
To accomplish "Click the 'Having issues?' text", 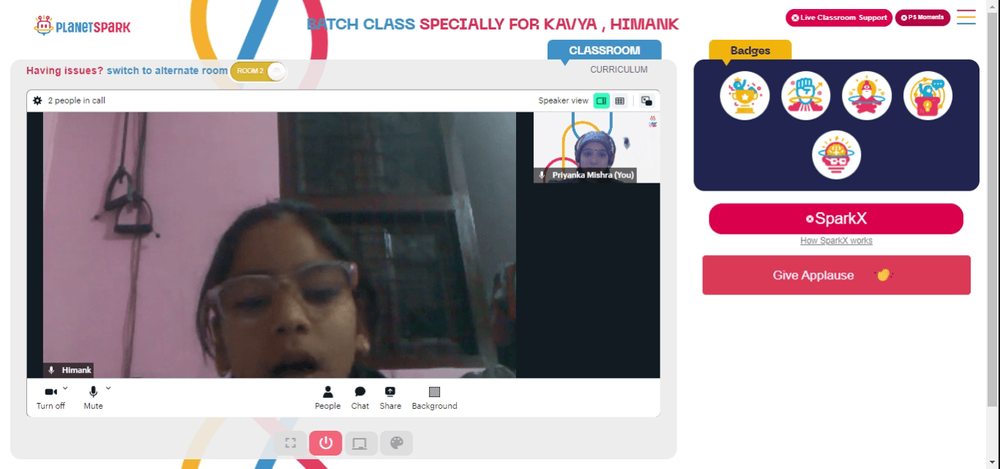I will 64,70.
